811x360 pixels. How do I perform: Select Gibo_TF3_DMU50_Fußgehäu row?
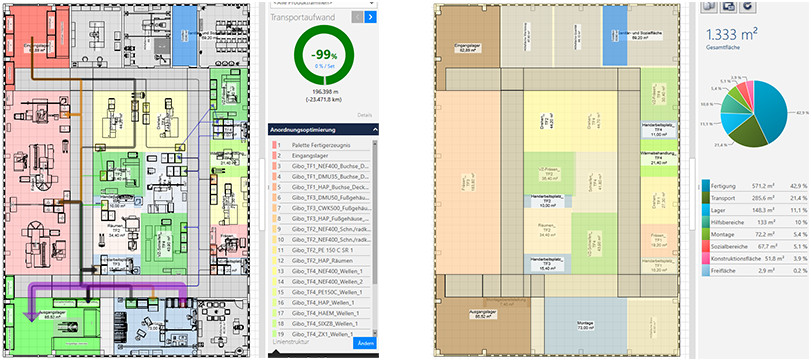click(321, 198)
